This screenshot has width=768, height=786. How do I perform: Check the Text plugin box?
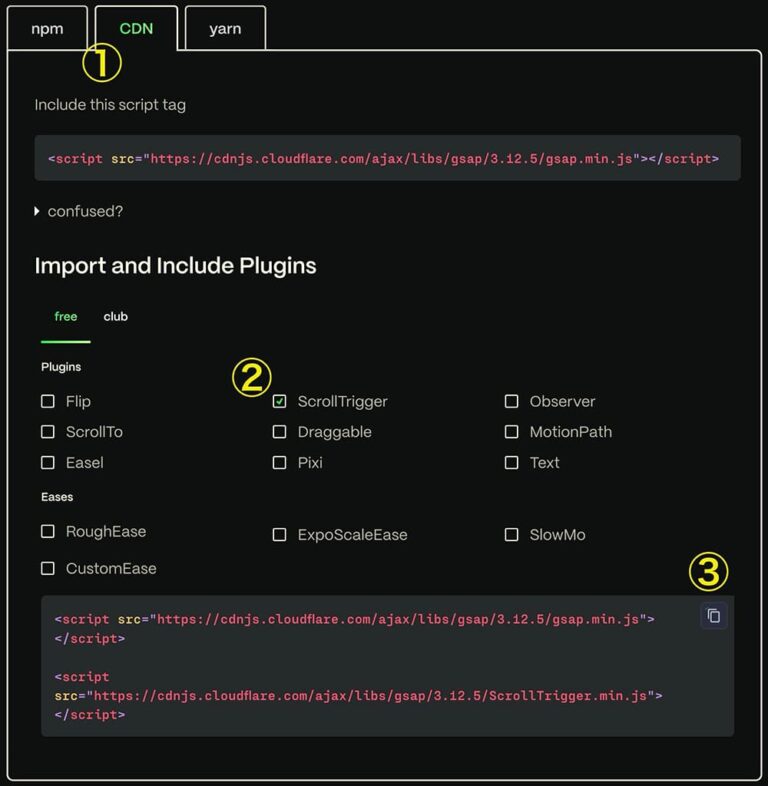coord(512,463)
